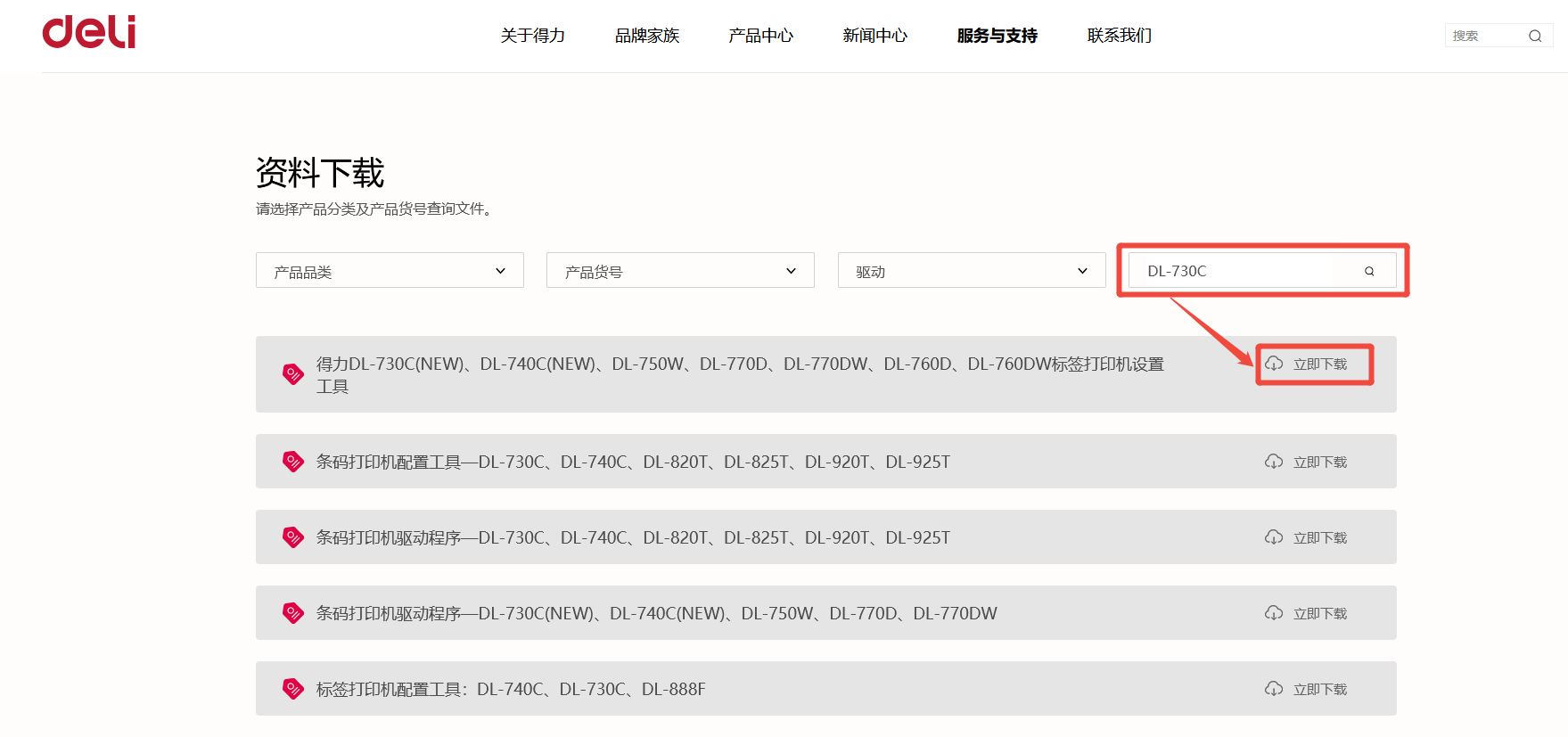Click the 资料下载 heading
Image resolution: width=1568 pixels, height=737 pixels.
click(x=320, y=173)
